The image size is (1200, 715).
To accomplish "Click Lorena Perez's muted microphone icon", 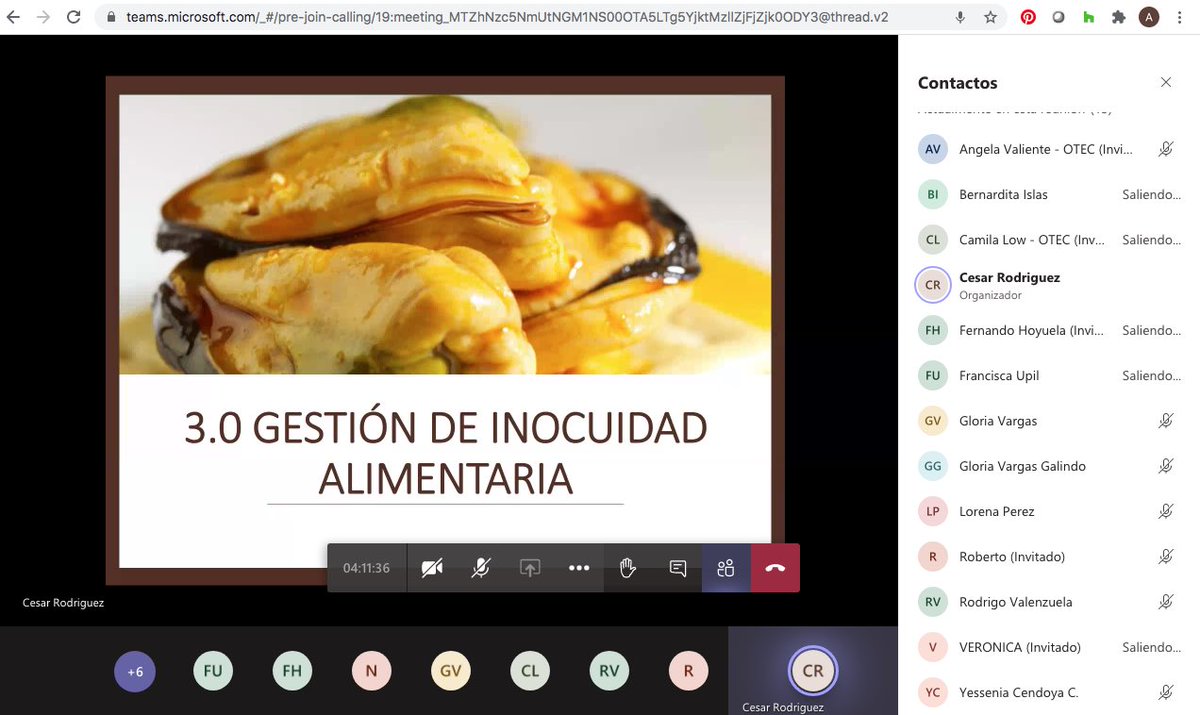I will click(x=1165, y=511).
